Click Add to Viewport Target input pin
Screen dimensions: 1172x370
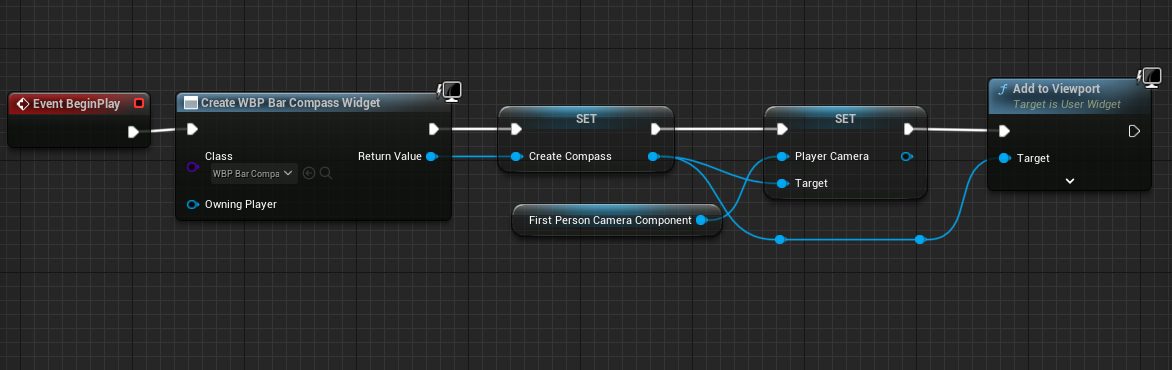1005,158
